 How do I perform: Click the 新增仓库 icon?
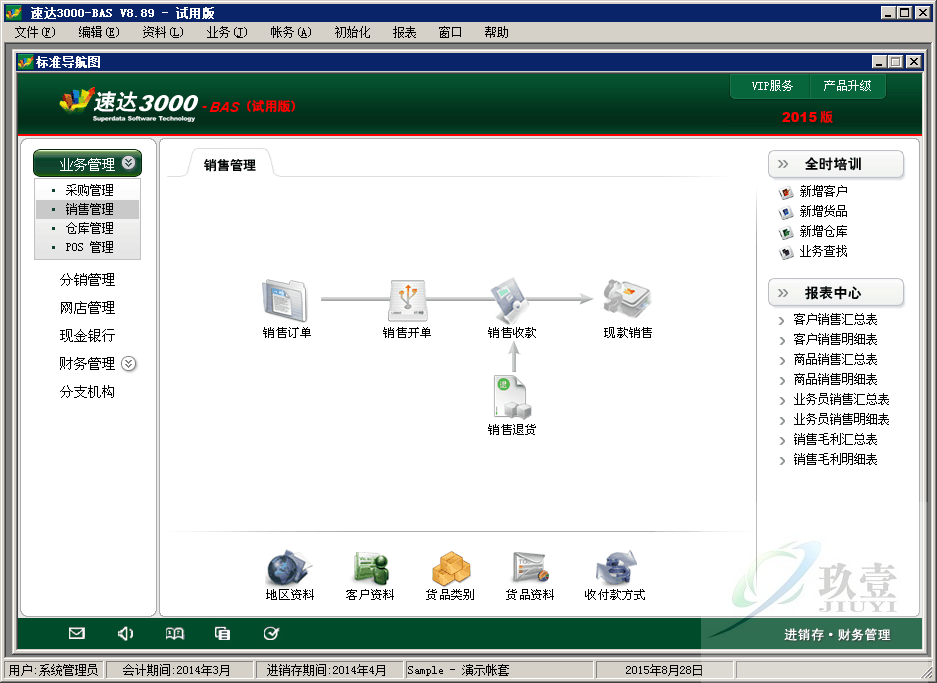pos(786,232)
